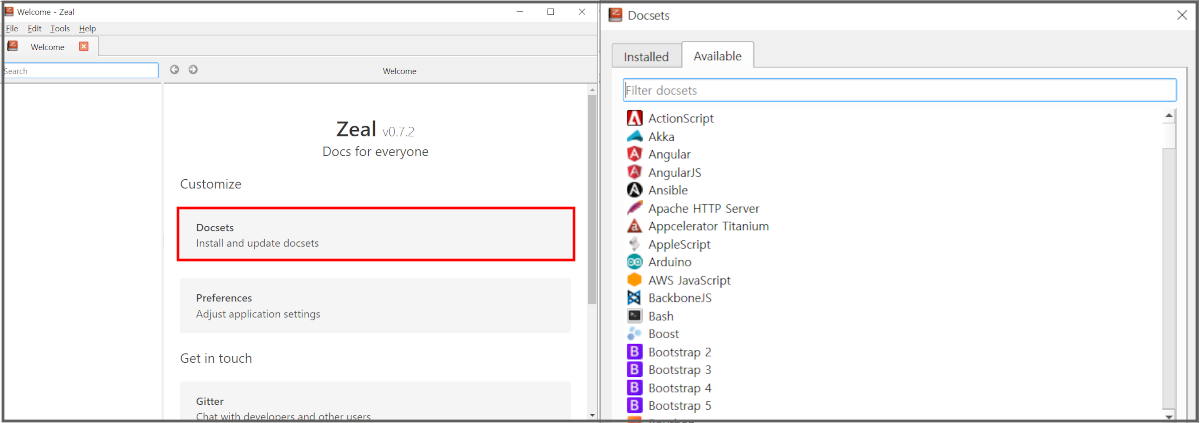This screenshot has height=423, width=1200.
Task: Click the Bootstrap 4 icon
Action: point(634,388)
